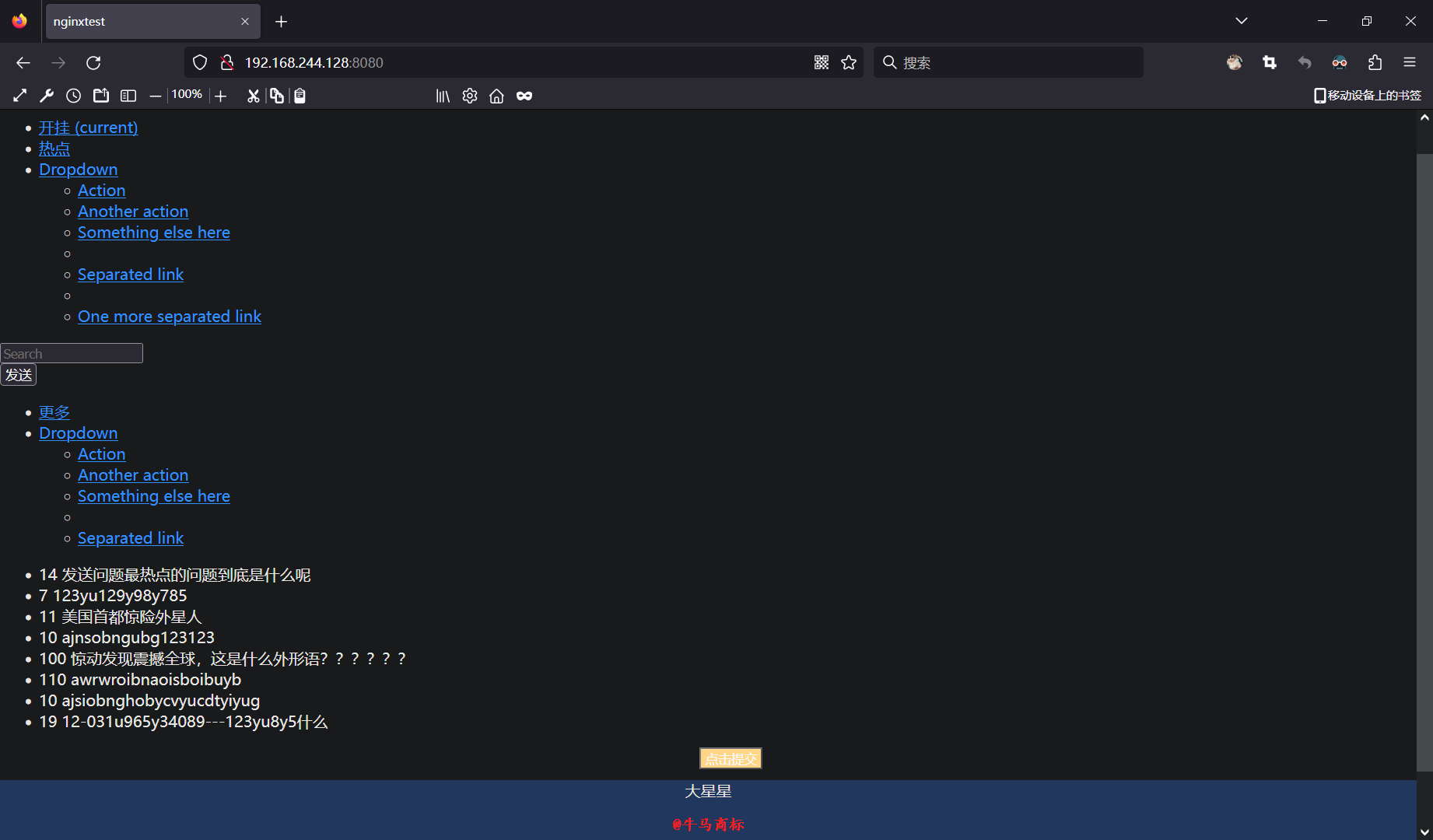Click the 点击提交 submit button
1433x840 pixels.
(x=731, y=758)
